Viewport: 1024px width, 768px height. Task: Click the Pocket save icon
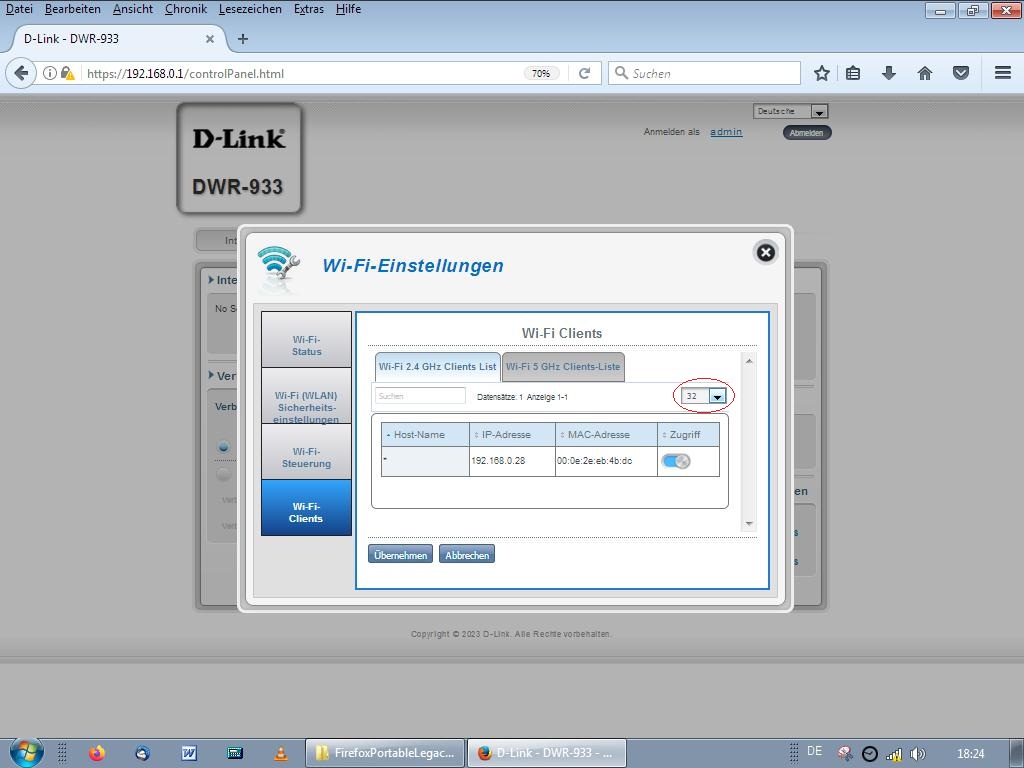(961, 73)
